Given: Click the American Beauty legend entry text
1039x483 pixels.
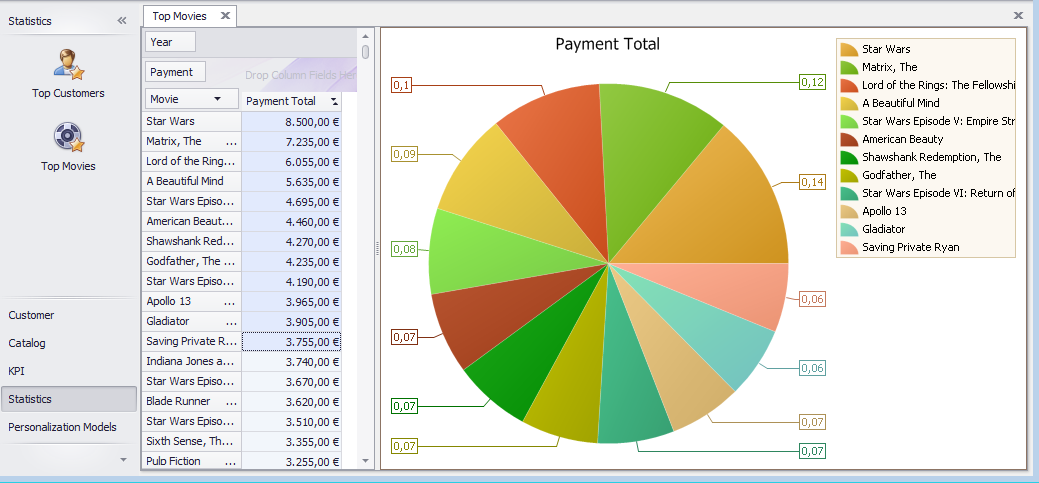Looking at the screenshot, I should pos(902,139).
